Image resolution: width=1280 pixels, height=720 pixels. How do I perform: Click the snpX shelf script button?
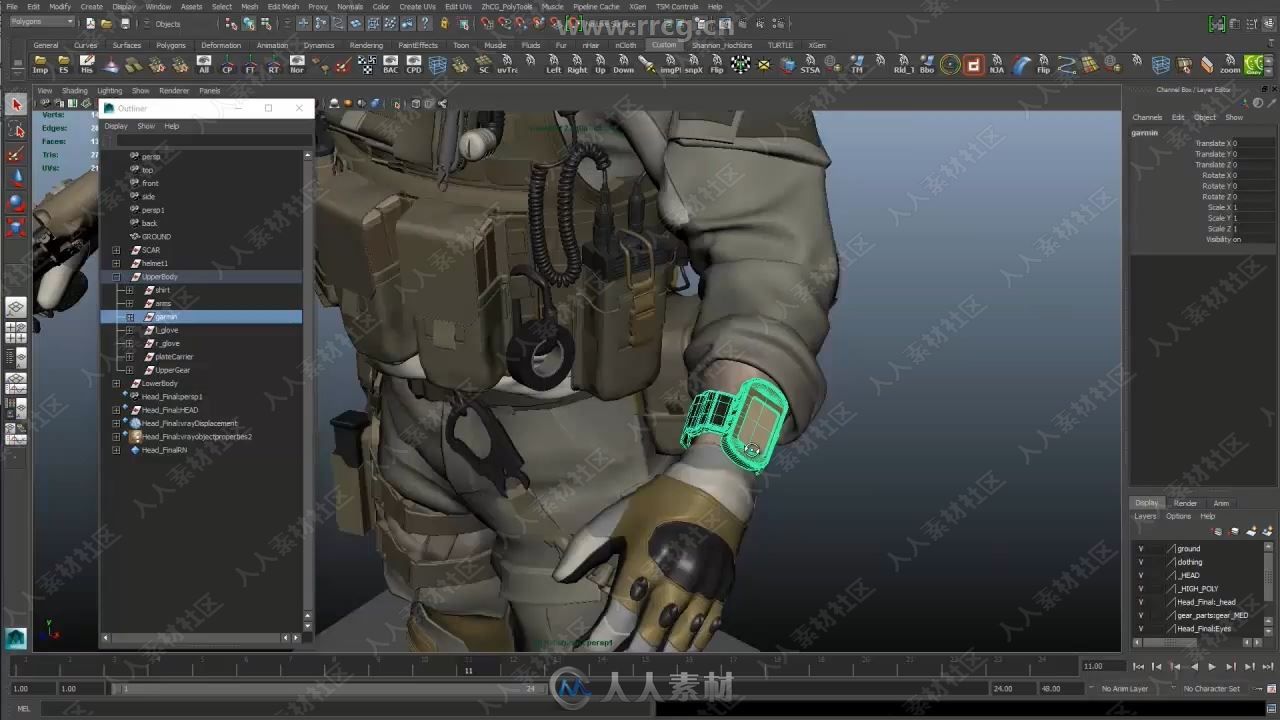694,66
